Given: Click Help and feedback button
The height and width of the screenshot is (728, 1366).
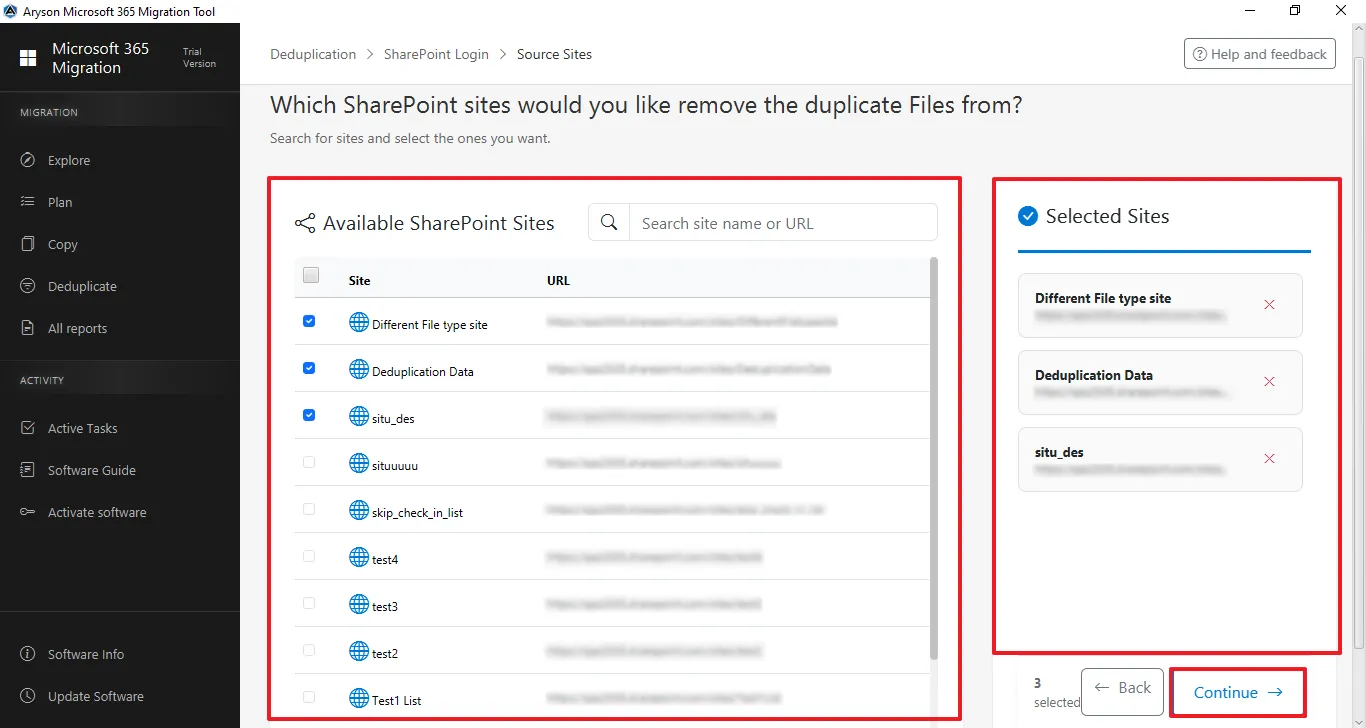Looking at the screenshot, I should point(1259,54).
